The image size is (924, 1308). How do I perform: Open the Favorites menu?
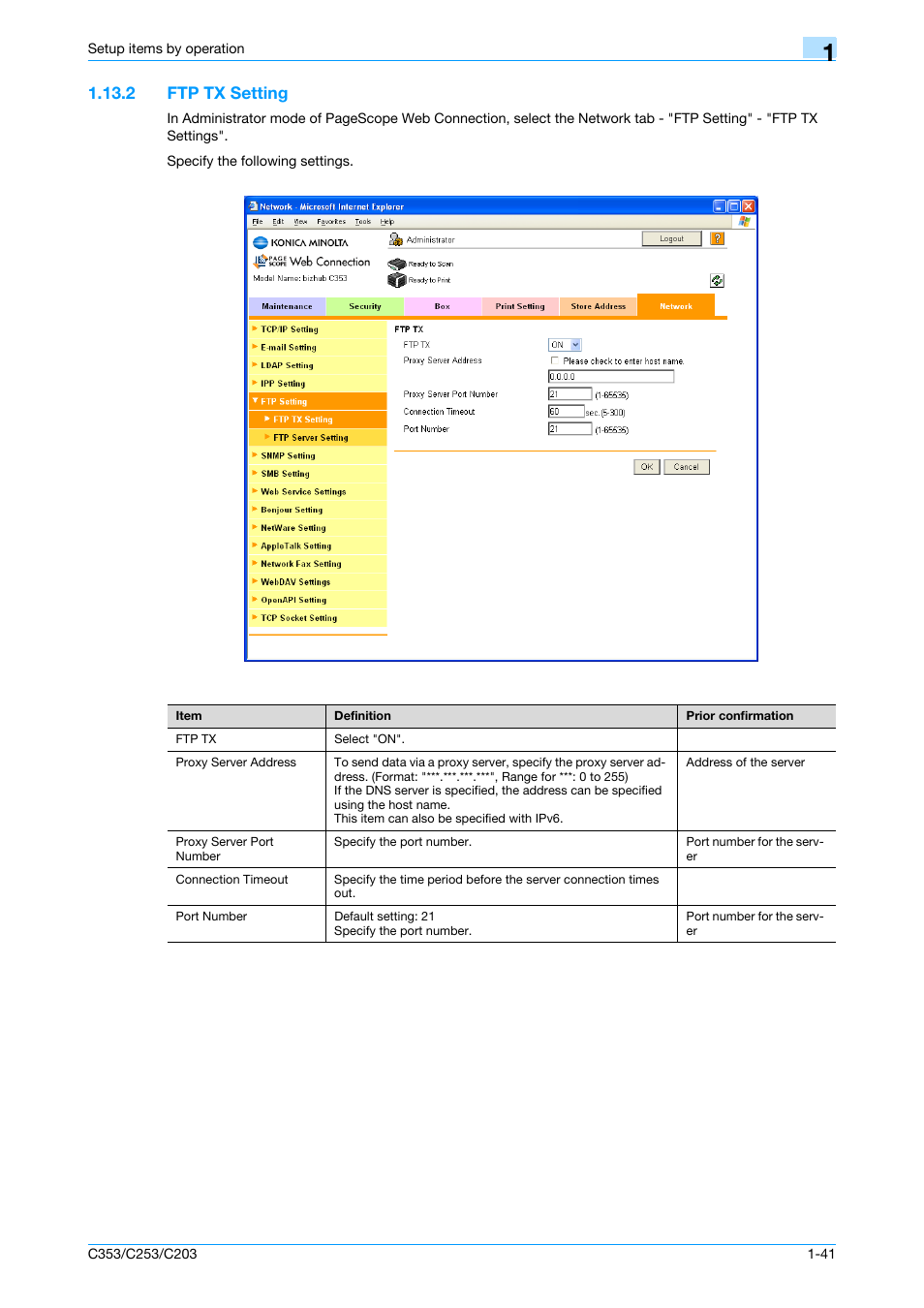coord(331,222)
